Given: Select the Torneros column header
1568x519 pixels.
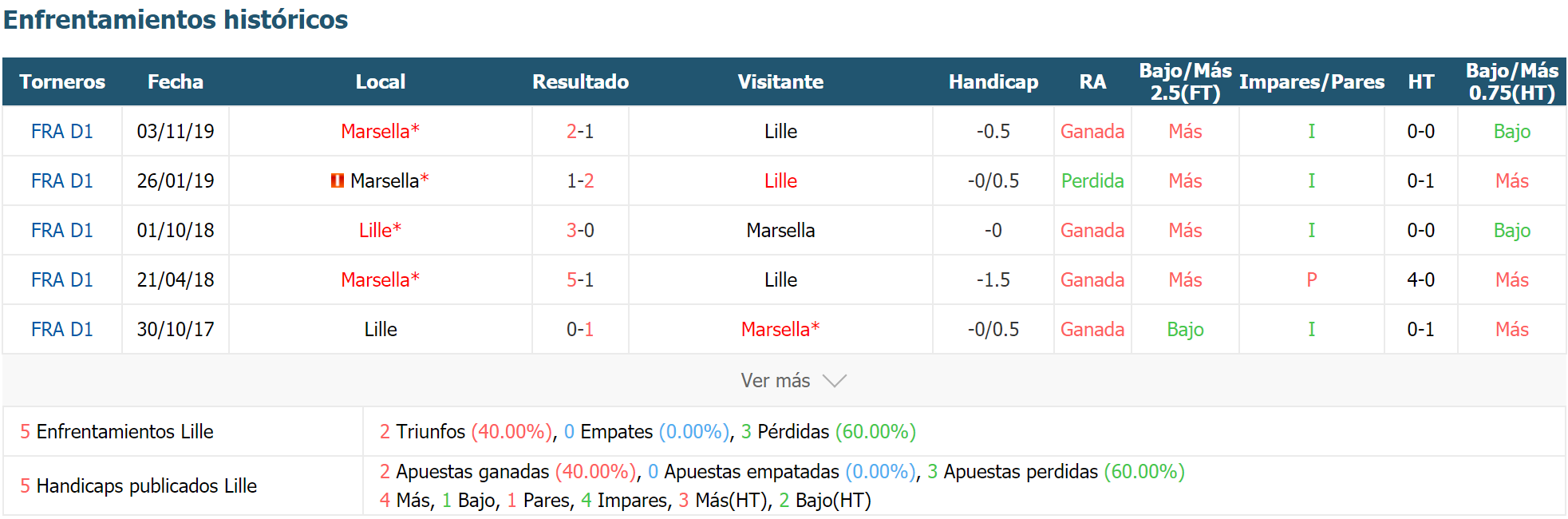Looking at the screenshot, I should click(x=62, y=82).
